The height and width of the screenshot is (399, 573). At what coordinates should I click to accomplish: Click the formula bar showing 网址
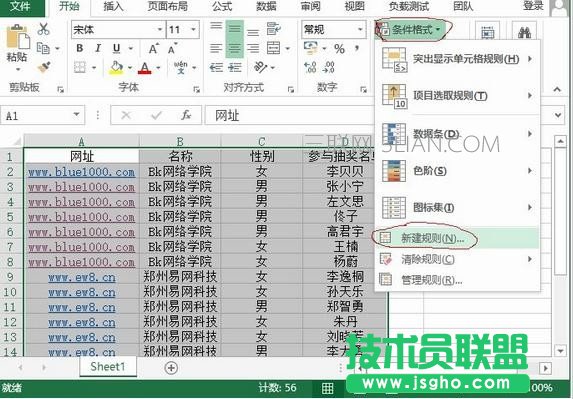(x=289, y=115)
